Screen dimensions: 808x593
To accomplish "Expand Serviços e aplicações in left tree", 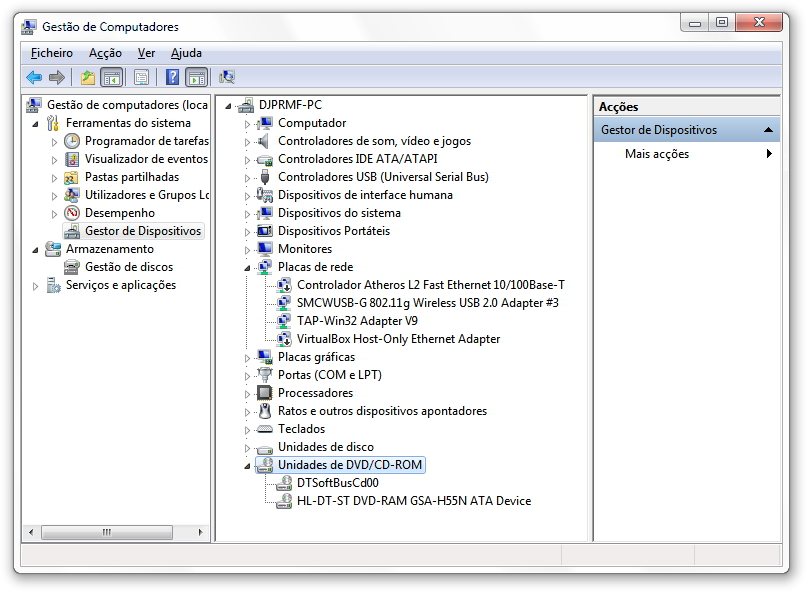I will pos(35,286).
